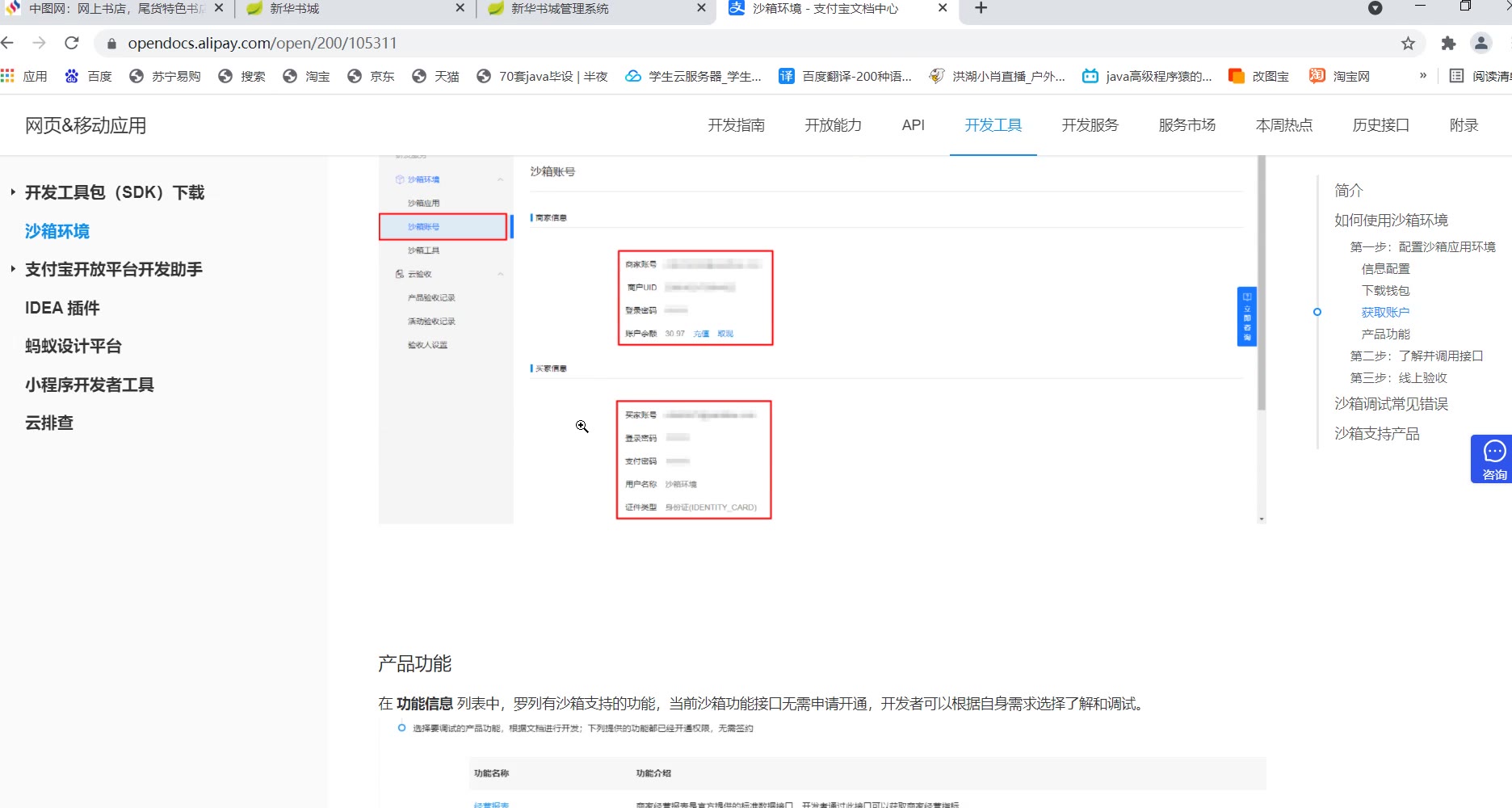Open 开发服务 menu
This screenshot has width=1512, height=808.
(1090, 125)
